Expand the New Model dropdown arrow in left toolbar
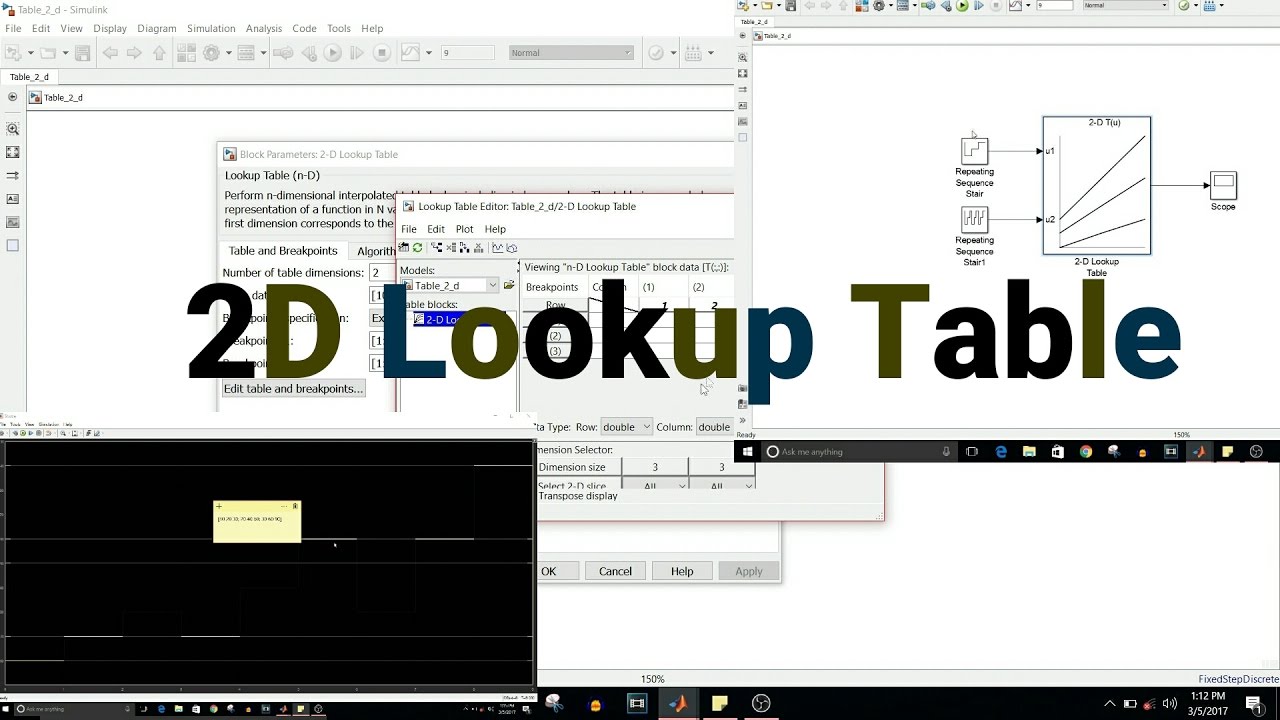Image resolution: width=1280 pixels, height=720 pixels. click(x=31, y=53)
